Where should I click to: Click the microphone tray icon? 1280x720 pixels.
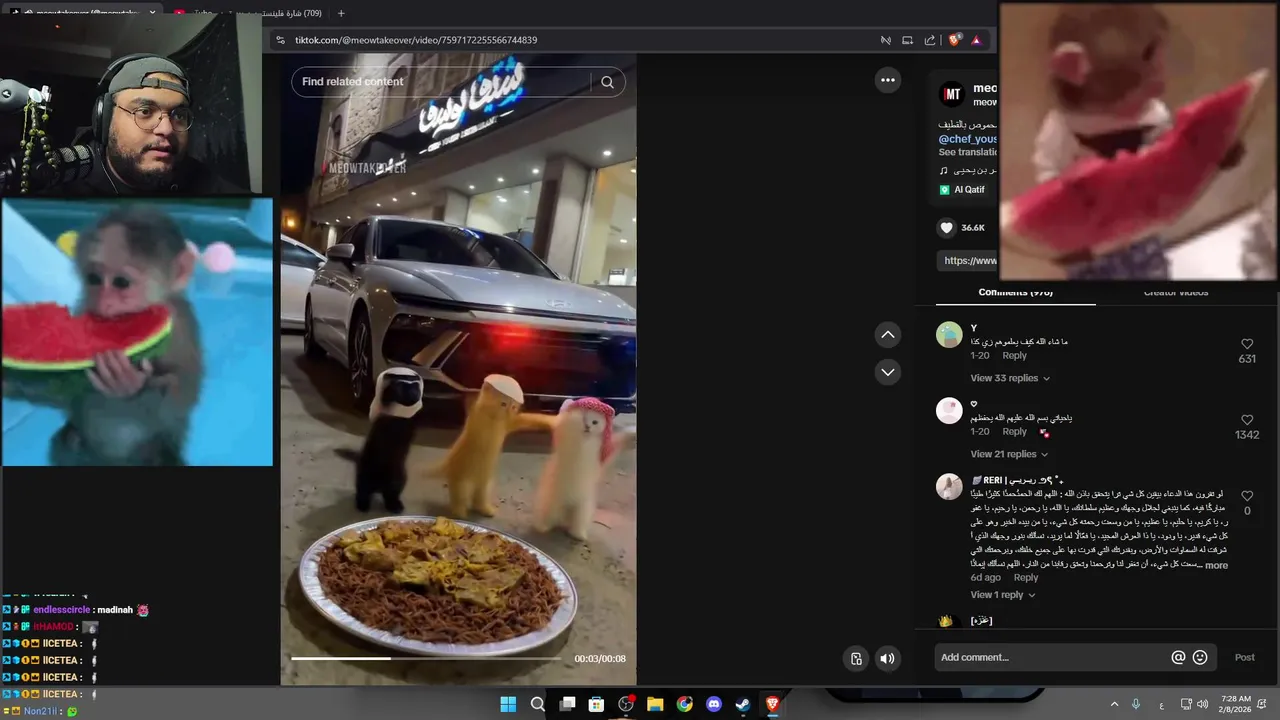(x=1136, y=704)
